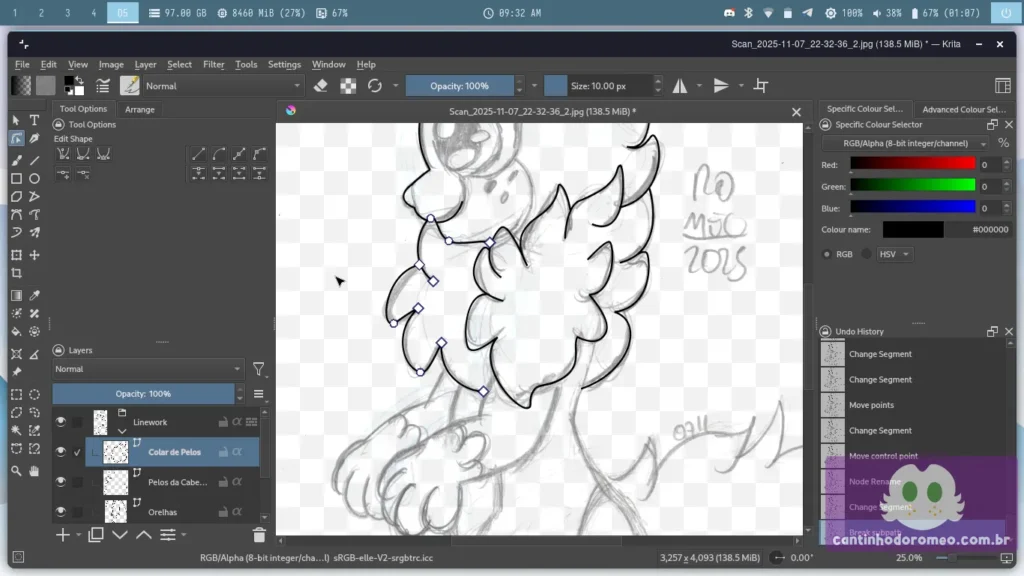
Task: Open the layer blending mode Normal dropdown
Action: (x=147, y=369)
